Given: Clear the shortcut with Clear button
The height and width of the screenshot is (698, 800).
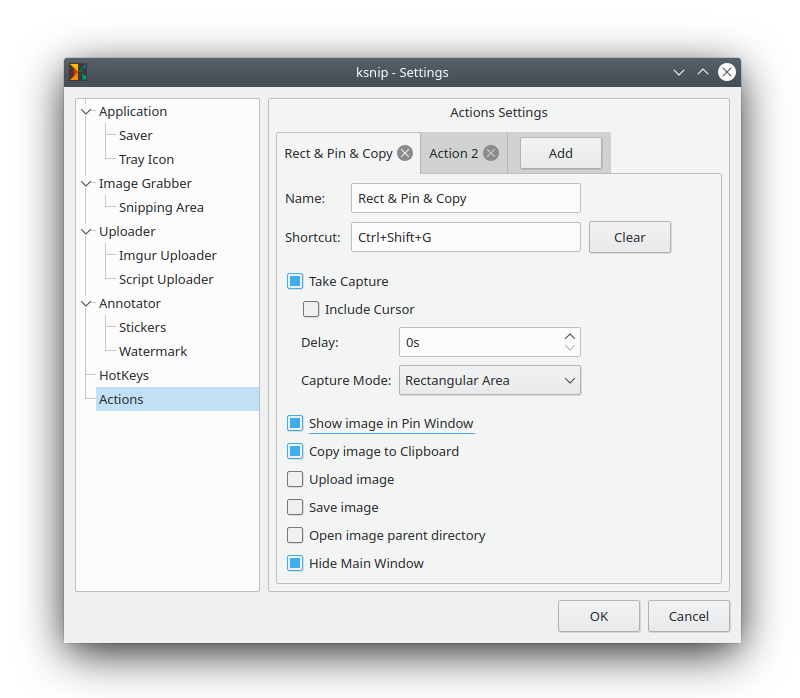Looking at the screenshot, I should (630, 237).
